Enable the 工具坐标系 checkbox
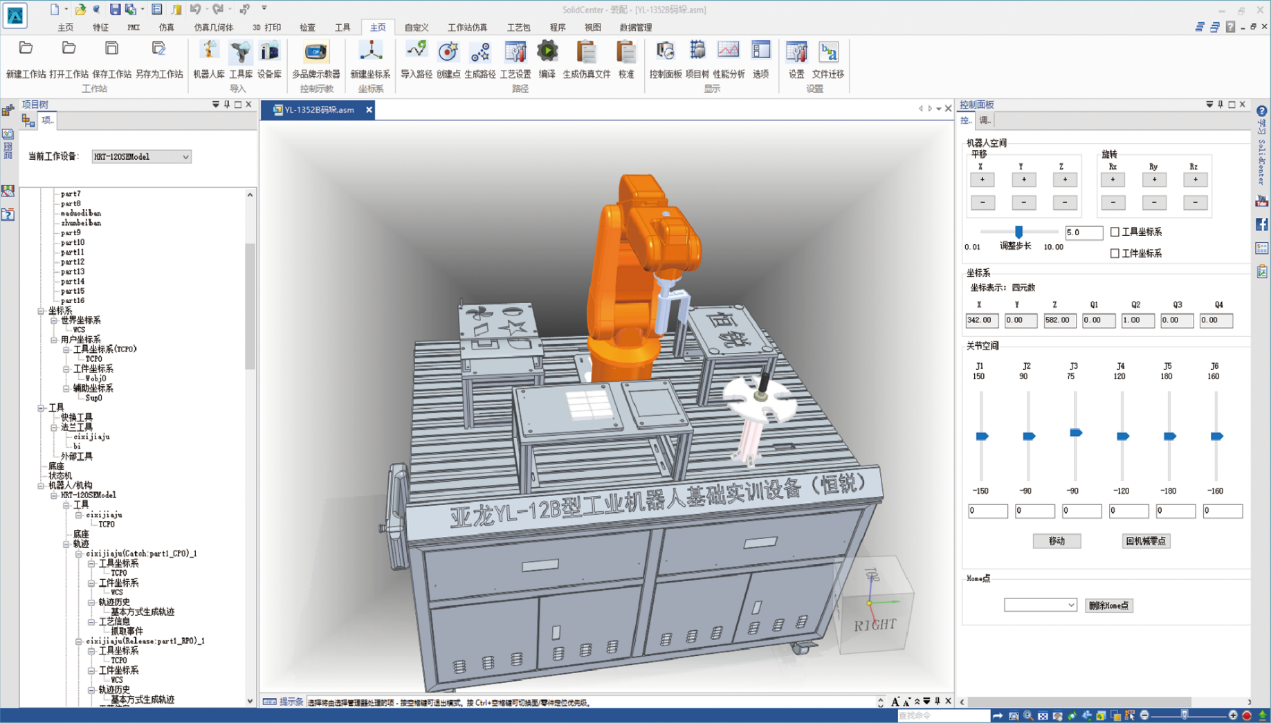 point(1115,232)
